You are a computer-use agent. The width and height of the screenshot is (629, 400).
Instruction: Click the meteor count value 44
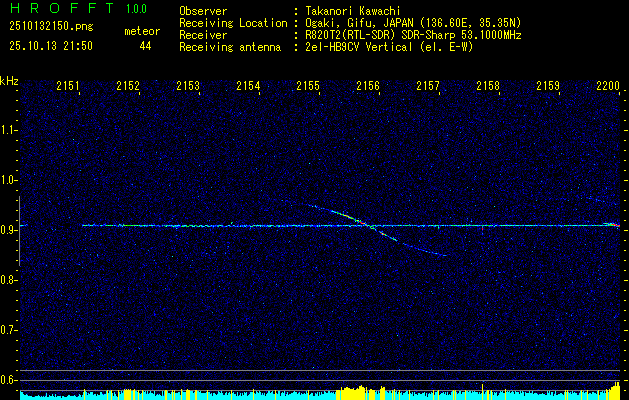point(145,46)
